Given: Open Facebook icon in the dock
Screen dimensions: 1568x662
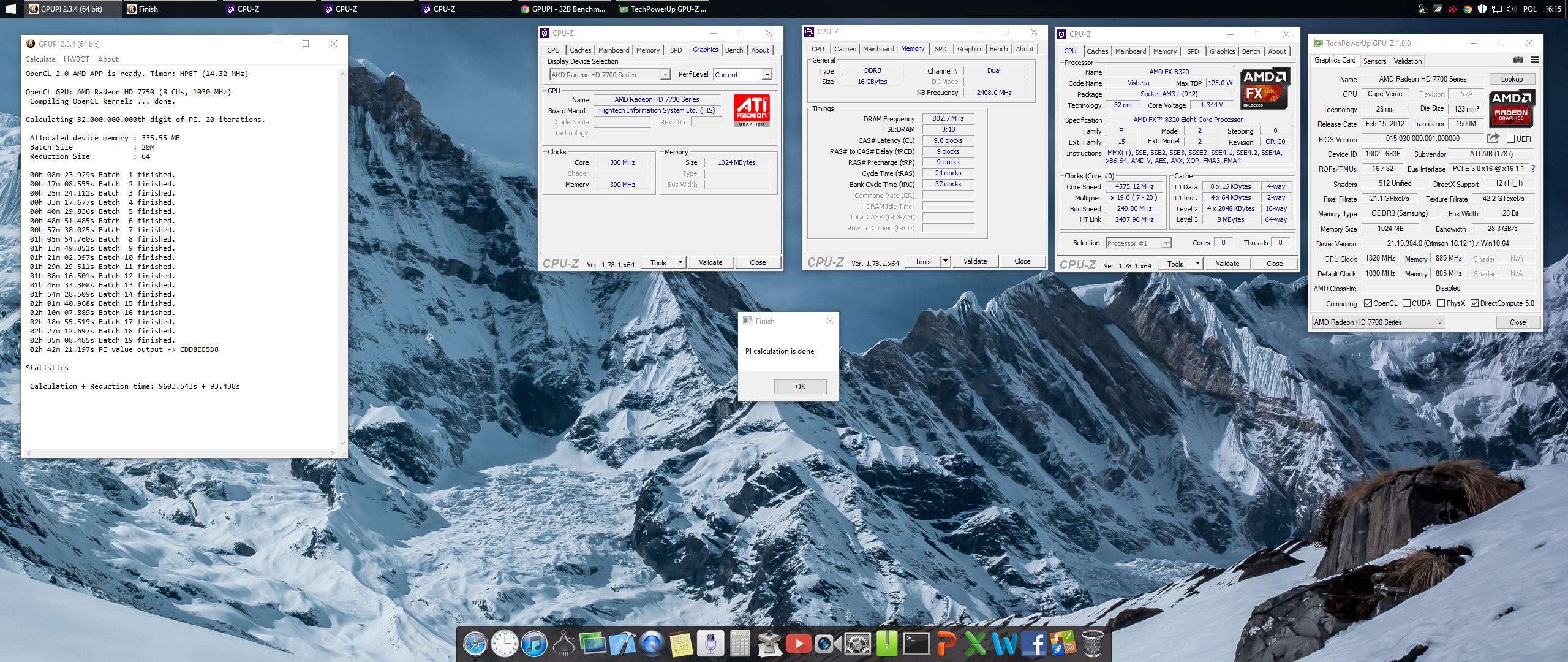Looking at the screenshot, I should 1034,644.
